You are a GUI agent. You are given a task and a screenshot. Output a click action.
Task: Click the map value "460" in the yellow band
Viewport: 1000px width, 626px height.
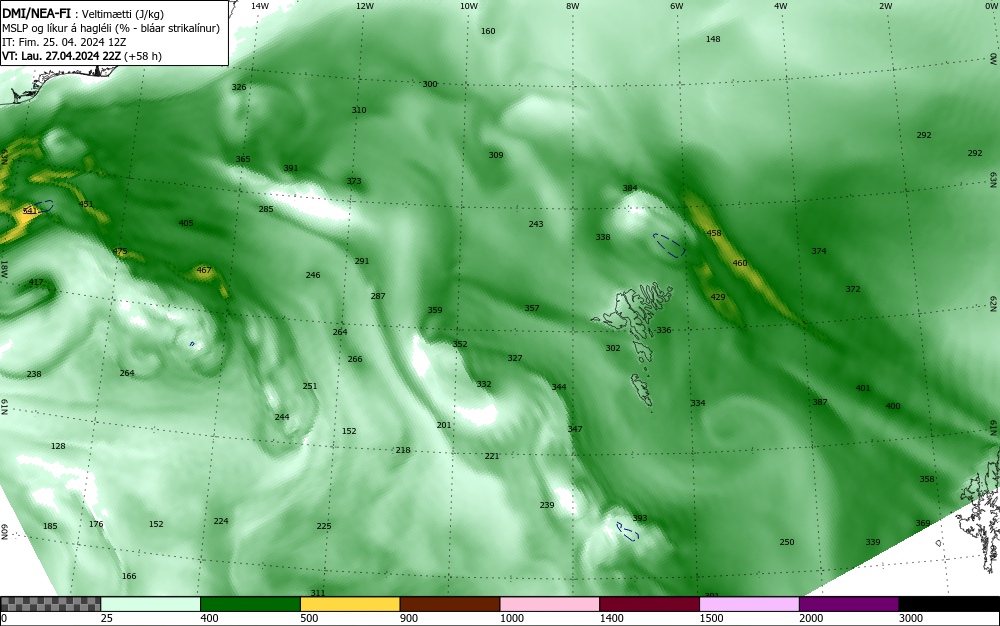pos(740,263)
